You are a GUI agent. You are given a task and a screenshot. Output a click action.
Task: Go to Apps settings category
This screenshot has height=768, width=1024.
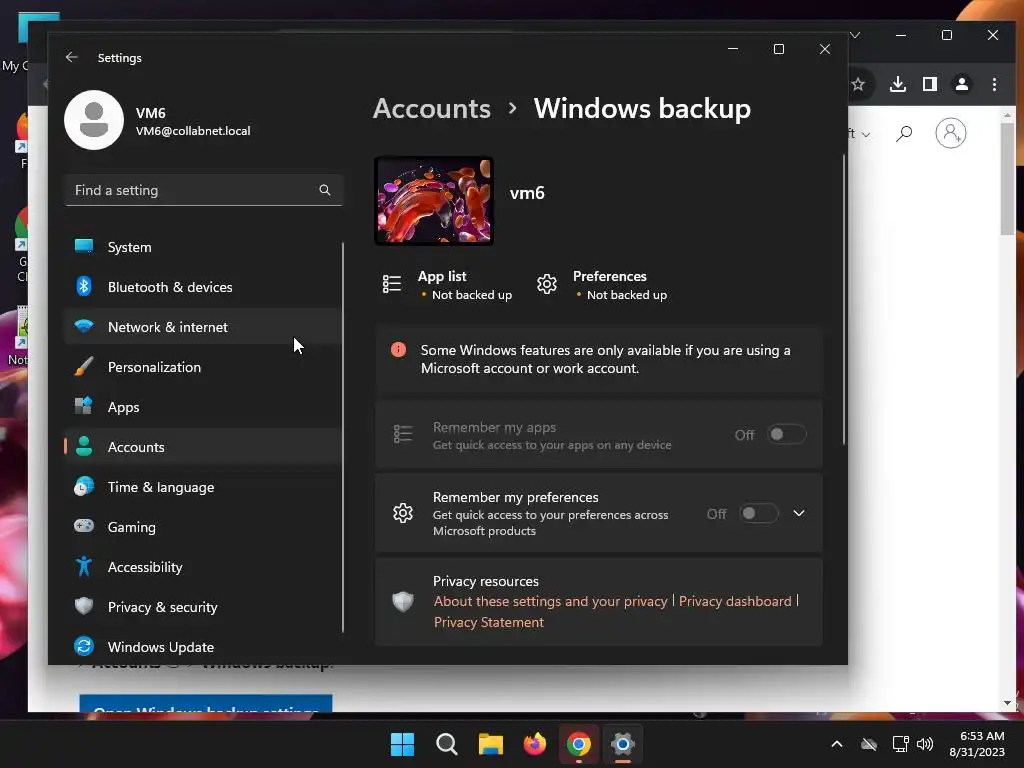[202, 407]
